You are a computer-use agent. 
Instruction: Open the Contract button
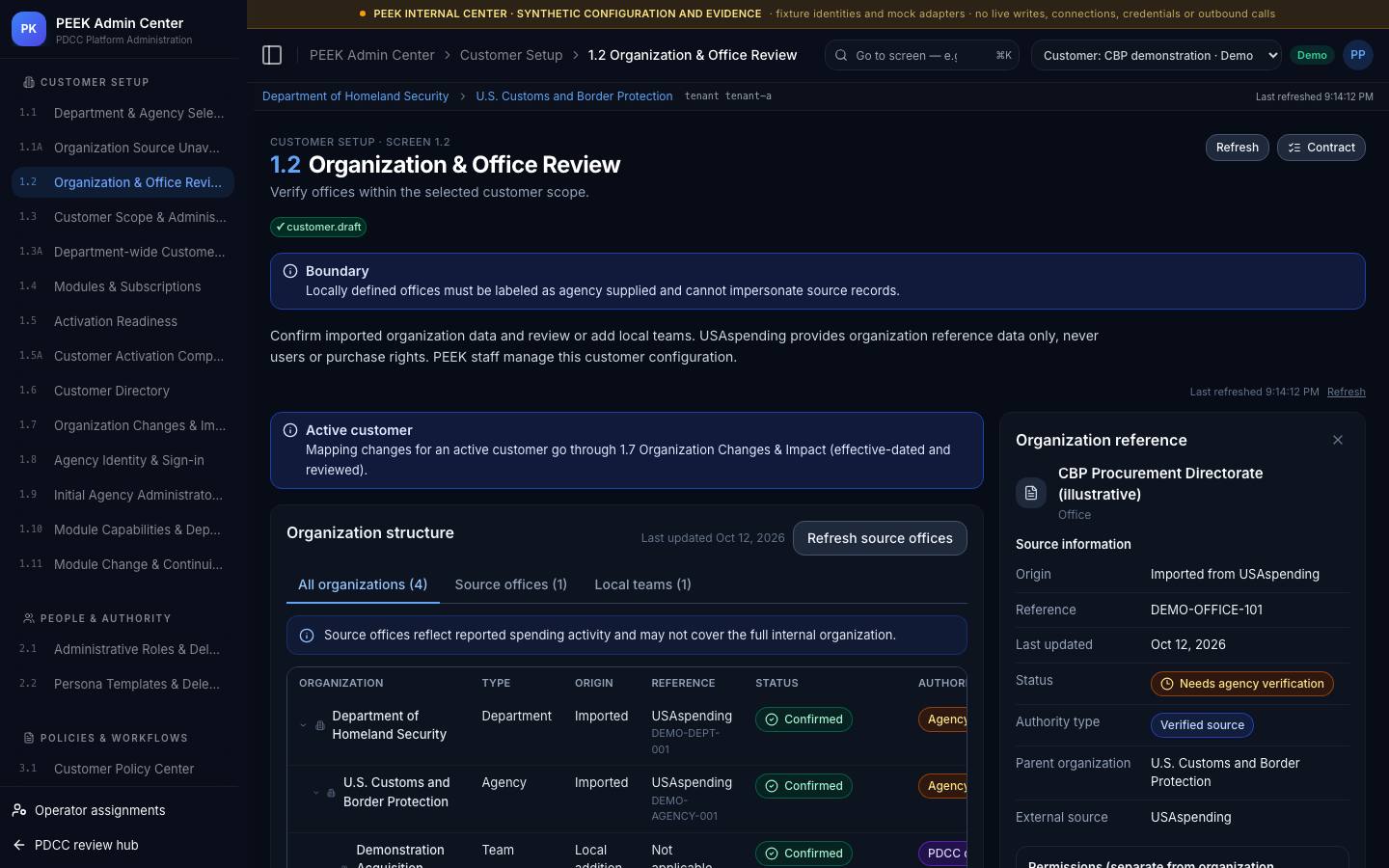[x=1321, y=148]
